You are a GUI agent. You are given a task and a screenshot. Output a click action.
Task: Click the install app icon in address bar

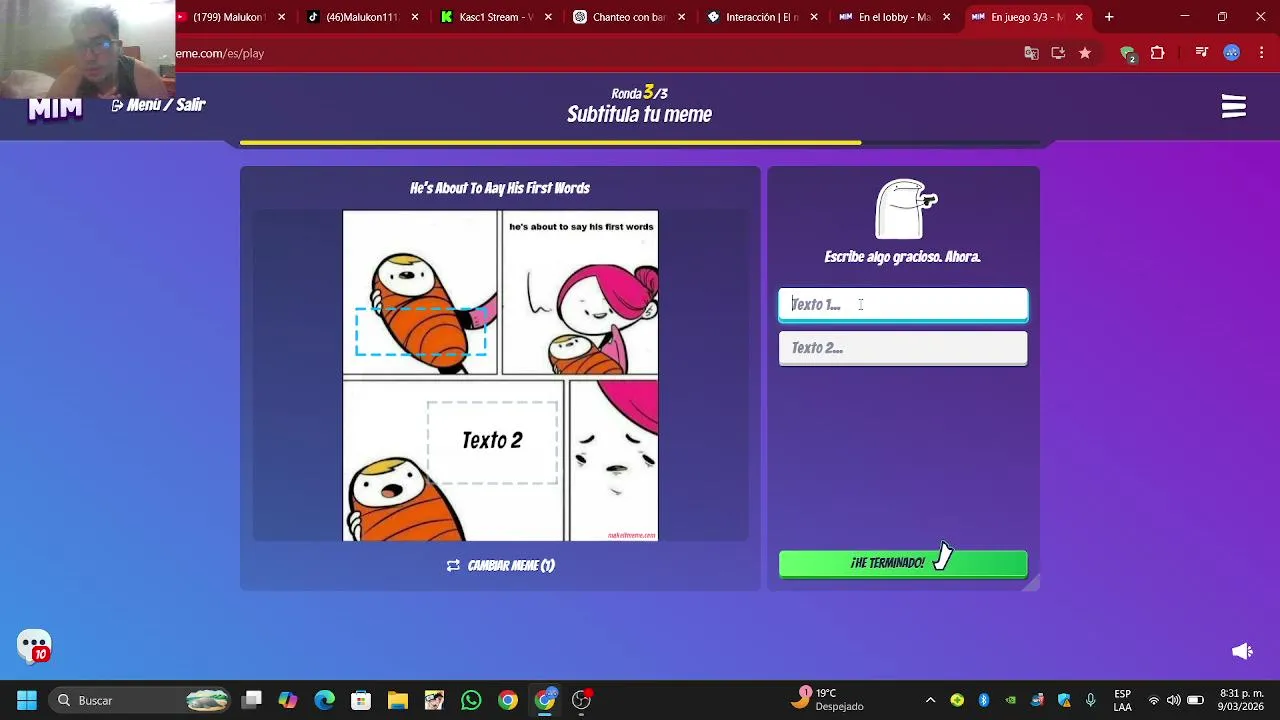tap(1058, 53)
